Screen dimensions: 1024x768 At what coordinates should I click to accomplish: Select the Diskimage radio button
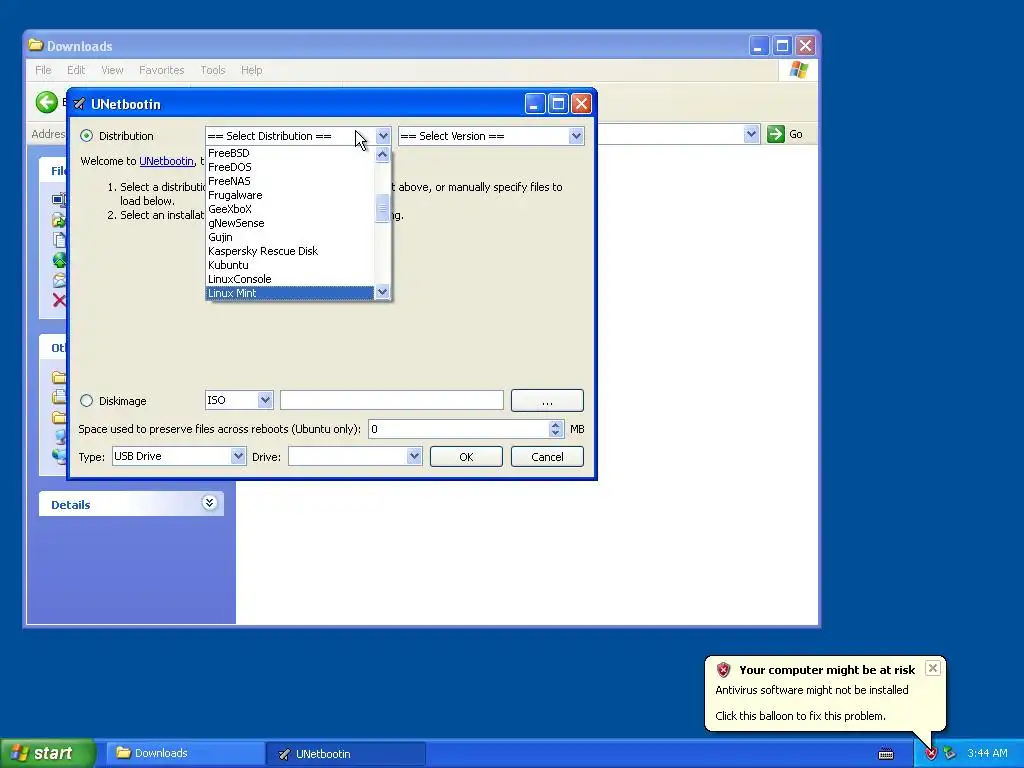click(x=86, y=401)
